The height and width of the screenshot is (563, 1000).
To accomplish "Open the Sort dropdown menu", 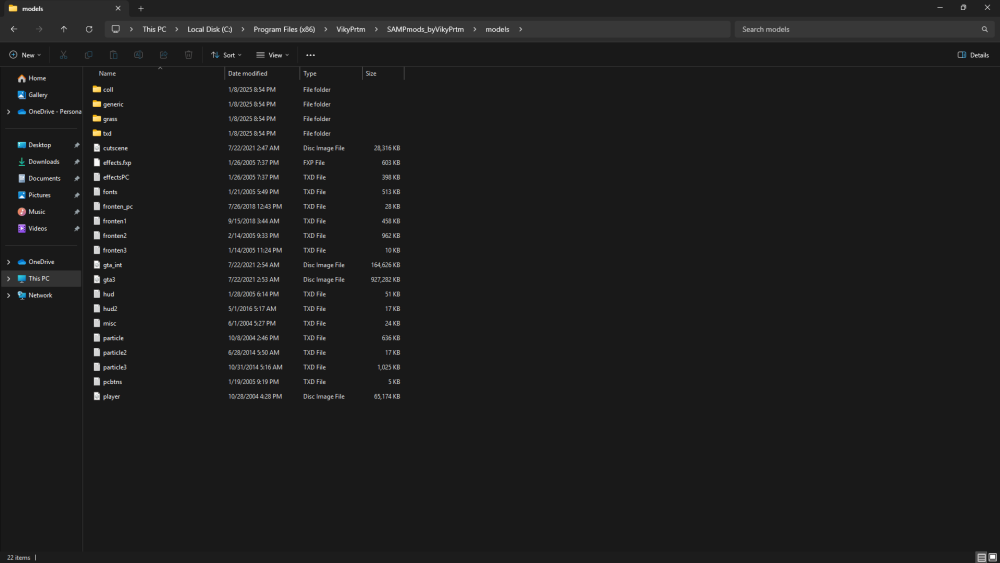I will (226, 55).
